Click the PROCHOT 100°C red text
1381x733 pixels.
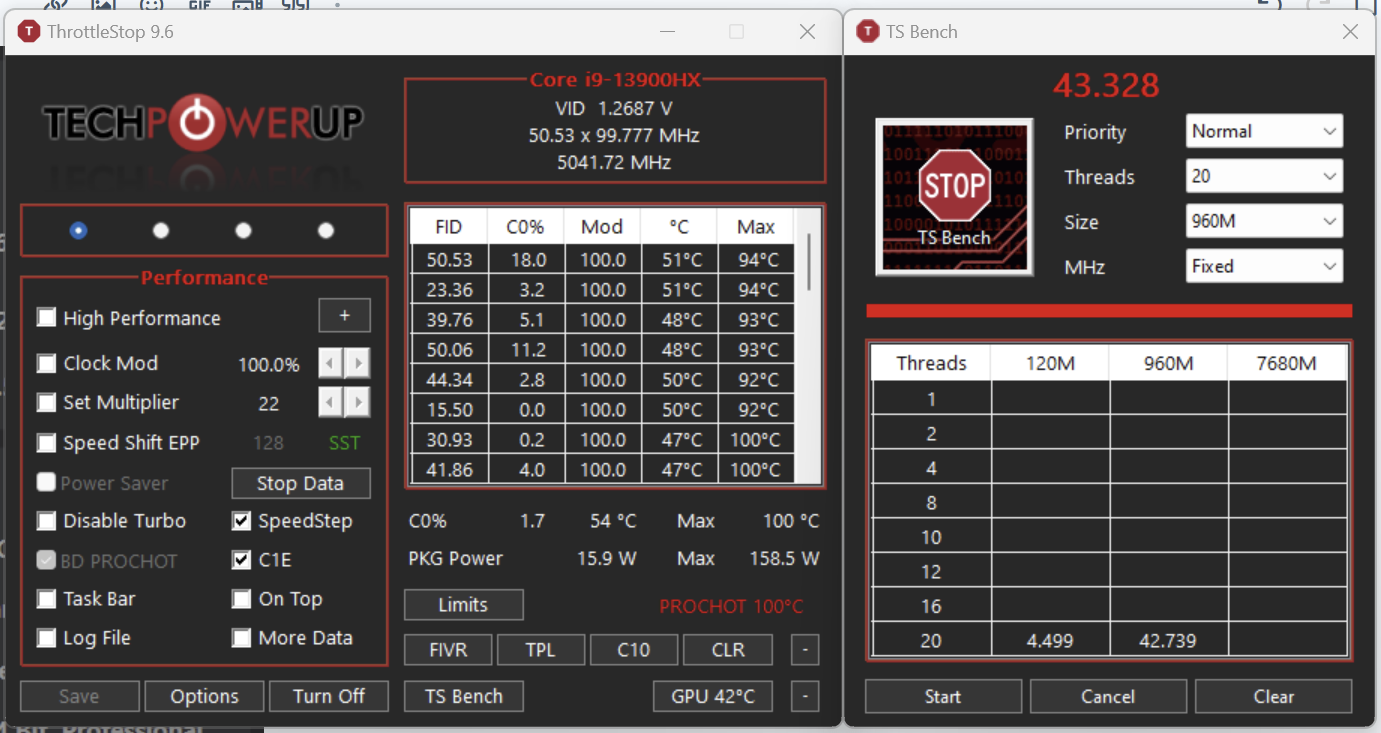point(731,606)
